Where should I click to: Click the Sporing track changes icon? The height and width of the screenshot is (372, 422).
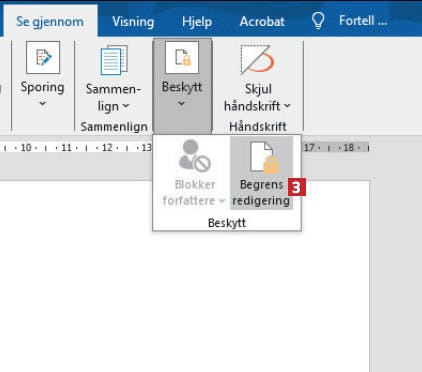pos(43,57)
